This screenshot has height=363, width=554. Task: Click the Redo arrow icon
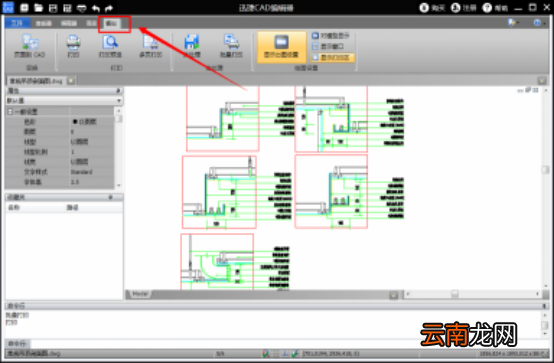pyautogui.click(x=109, y=8)
